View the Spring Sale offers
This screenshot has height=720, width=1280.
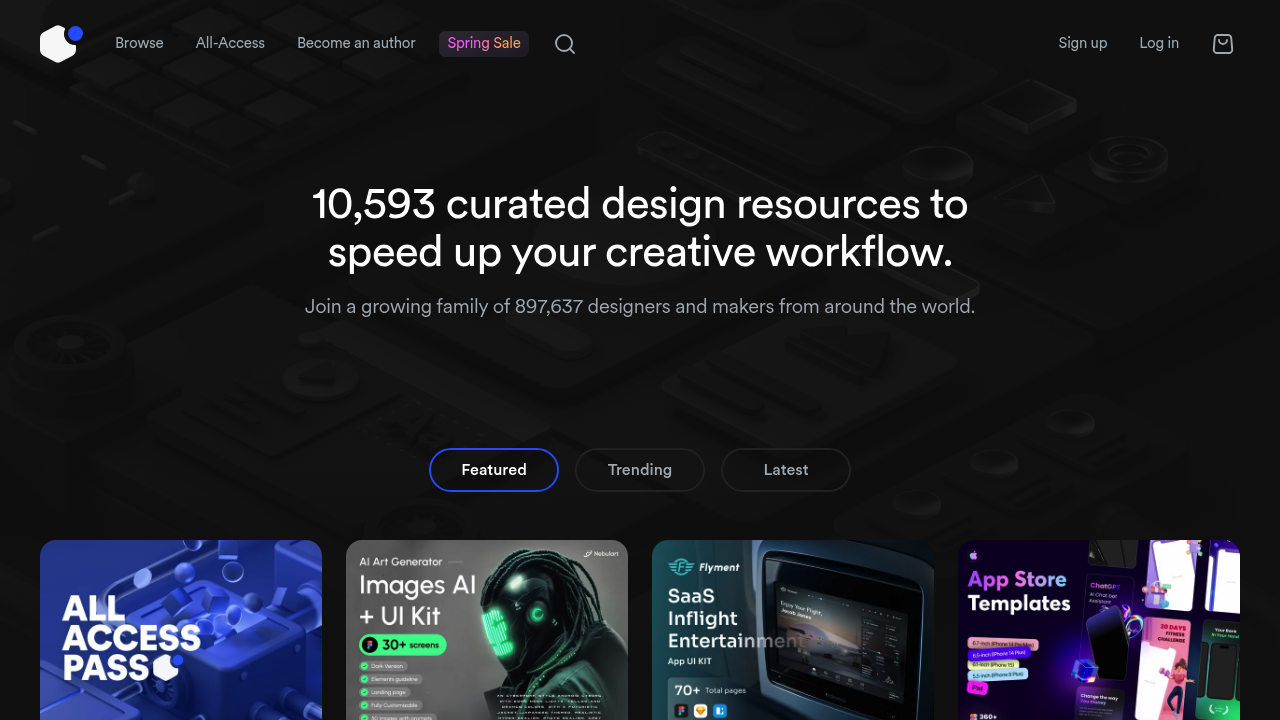[x=484, y=43]
